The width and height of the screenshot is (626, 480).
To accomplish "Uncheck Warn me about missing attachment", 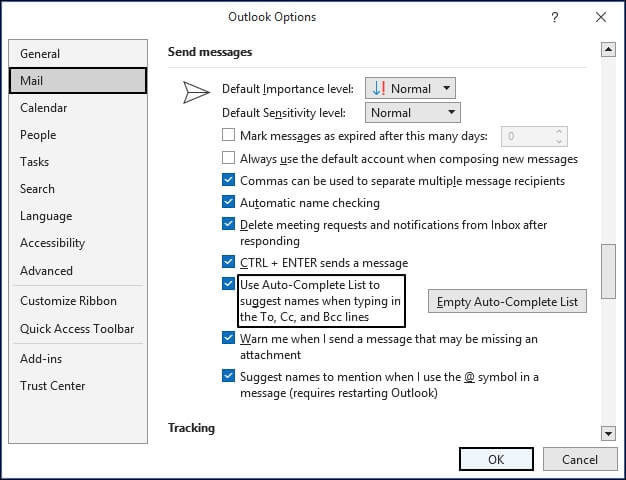I will coord(228,338).
